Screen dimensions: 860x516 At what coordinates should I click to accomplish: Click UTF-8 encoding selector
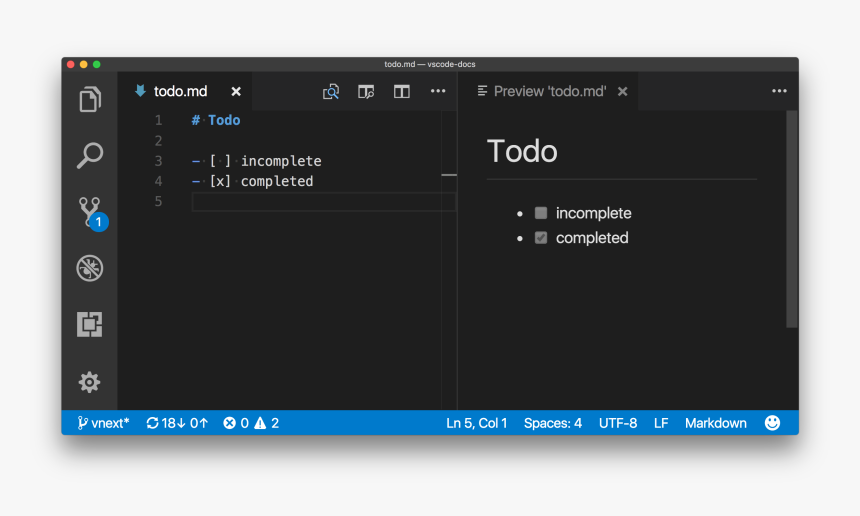pyautogui.click(x=618, y=423)
